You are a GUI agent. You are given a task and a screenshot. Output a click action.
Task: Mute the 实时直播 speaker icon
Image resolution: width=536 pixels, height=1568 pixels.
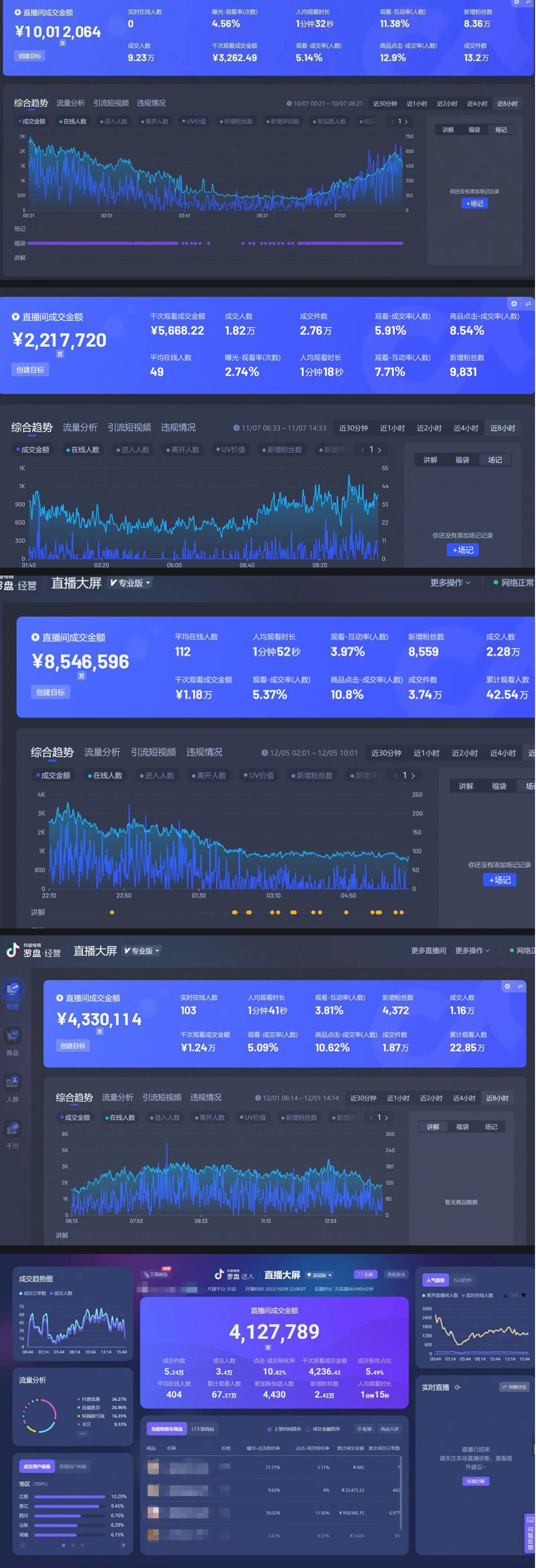[458, 1387]
